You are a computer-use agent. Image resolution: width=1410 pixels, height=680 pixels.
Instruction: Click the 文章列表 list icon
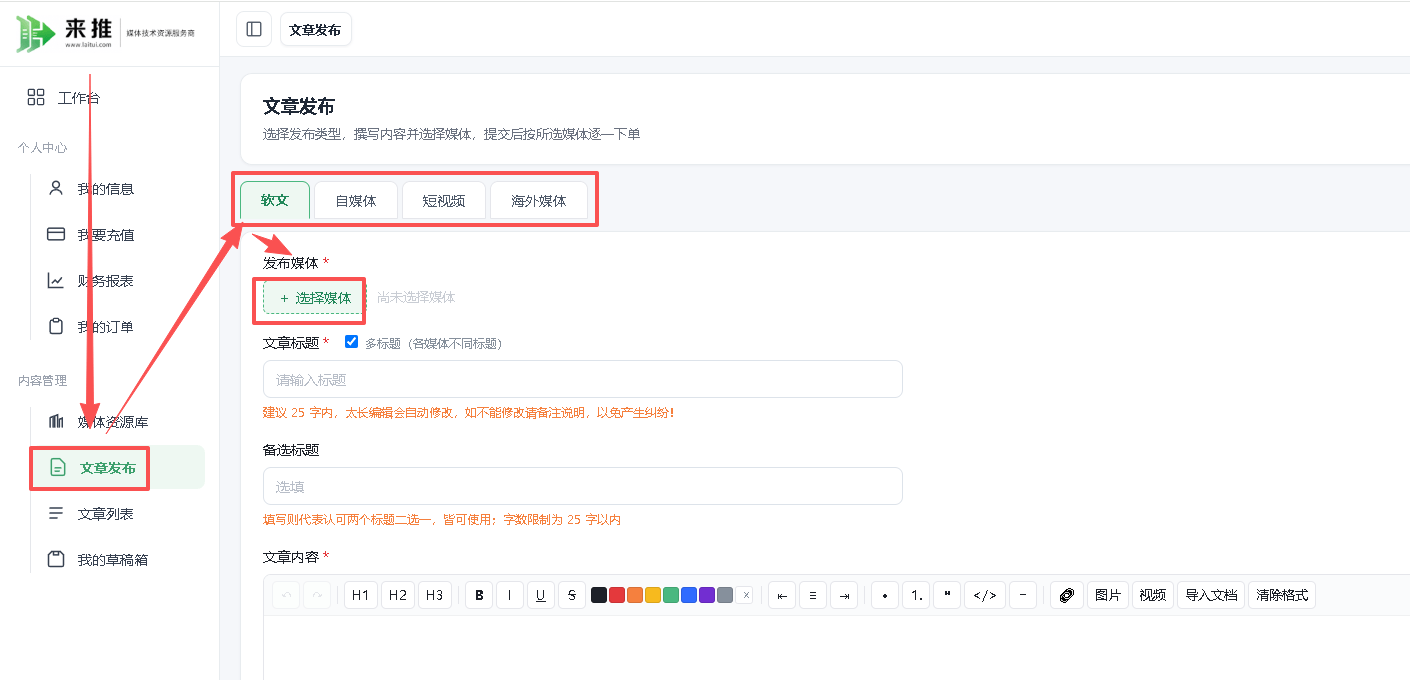click(56, 513)
